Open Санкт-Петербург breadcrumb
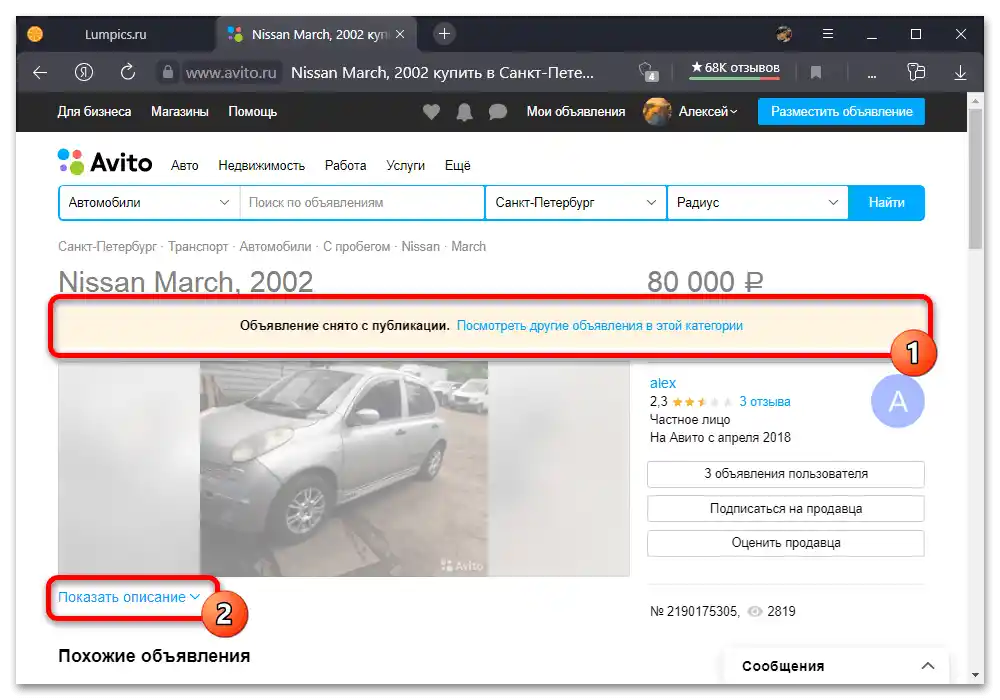The image size is (1000, 700). pyautogui.click(x=107, y=247)
